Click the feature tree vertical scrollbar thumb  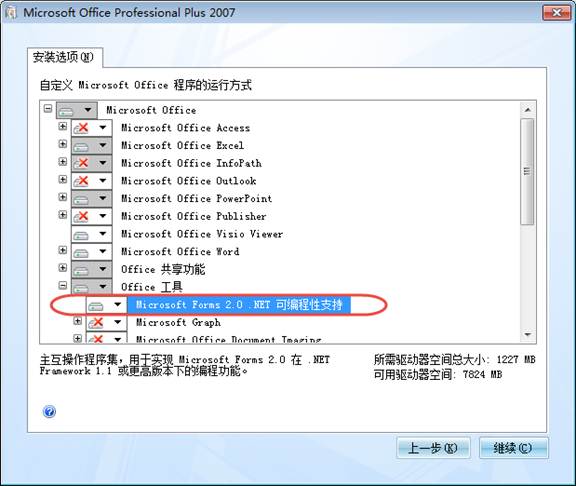point(528,171)
